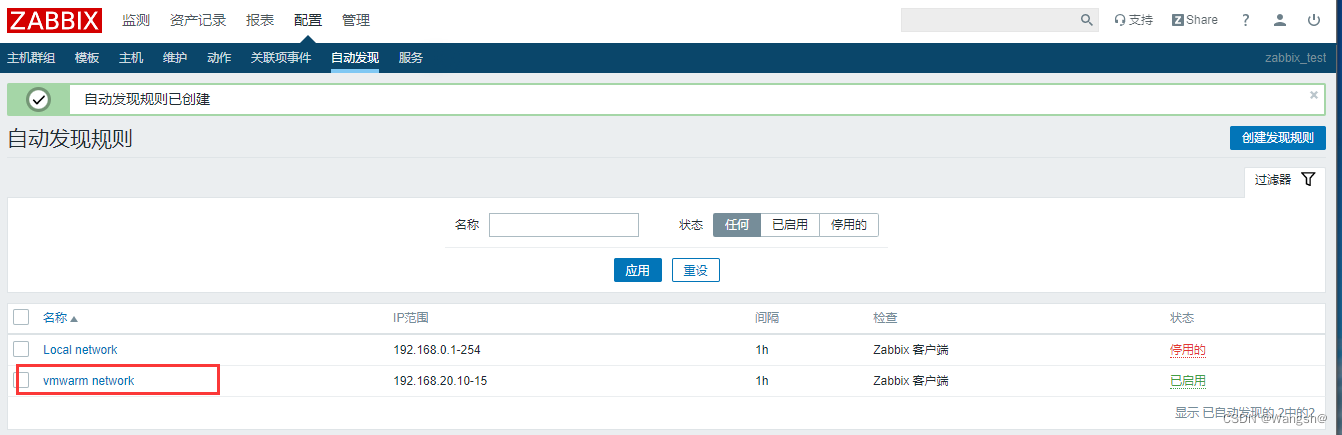Click the search magnifier icon
The width and height of the screenshot is (1342, 435).
coord(1087,20)
